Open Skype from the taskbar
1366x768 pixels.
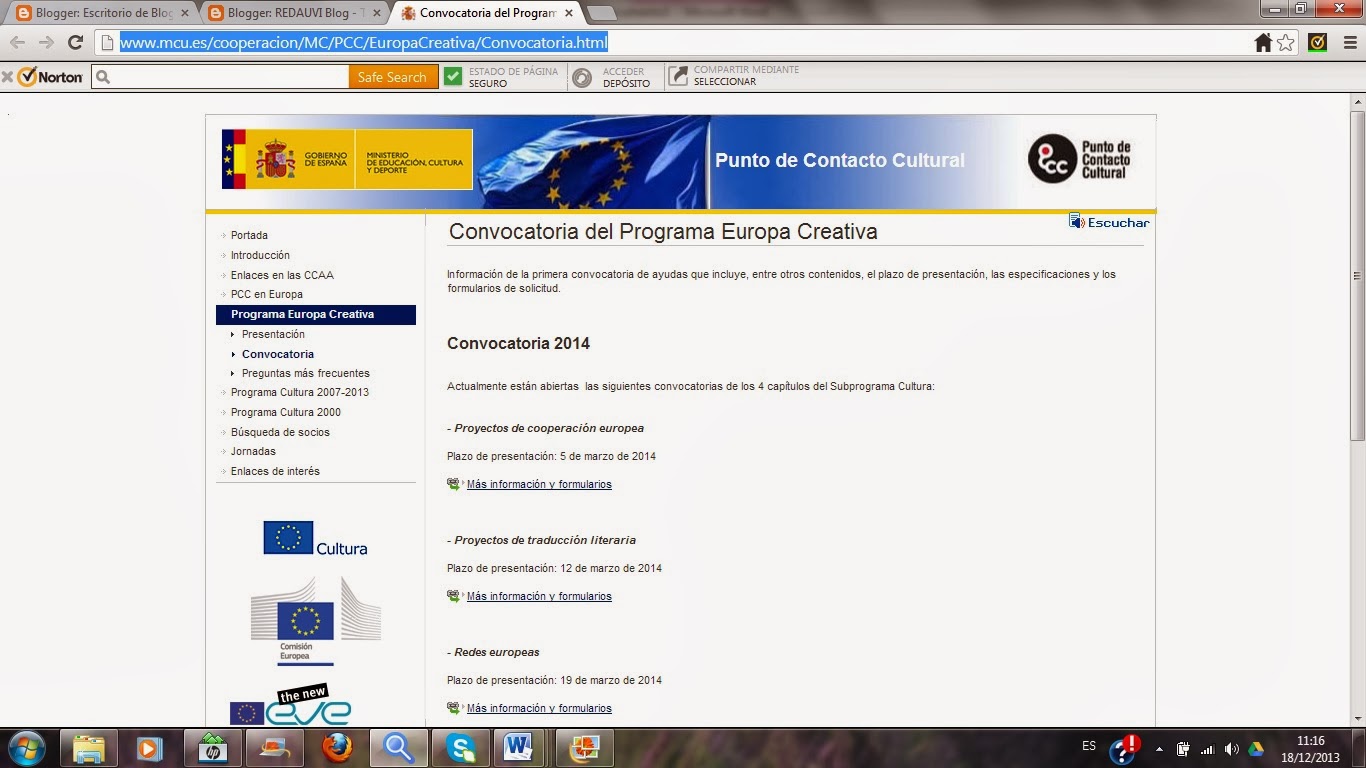[x=461, y=748]
